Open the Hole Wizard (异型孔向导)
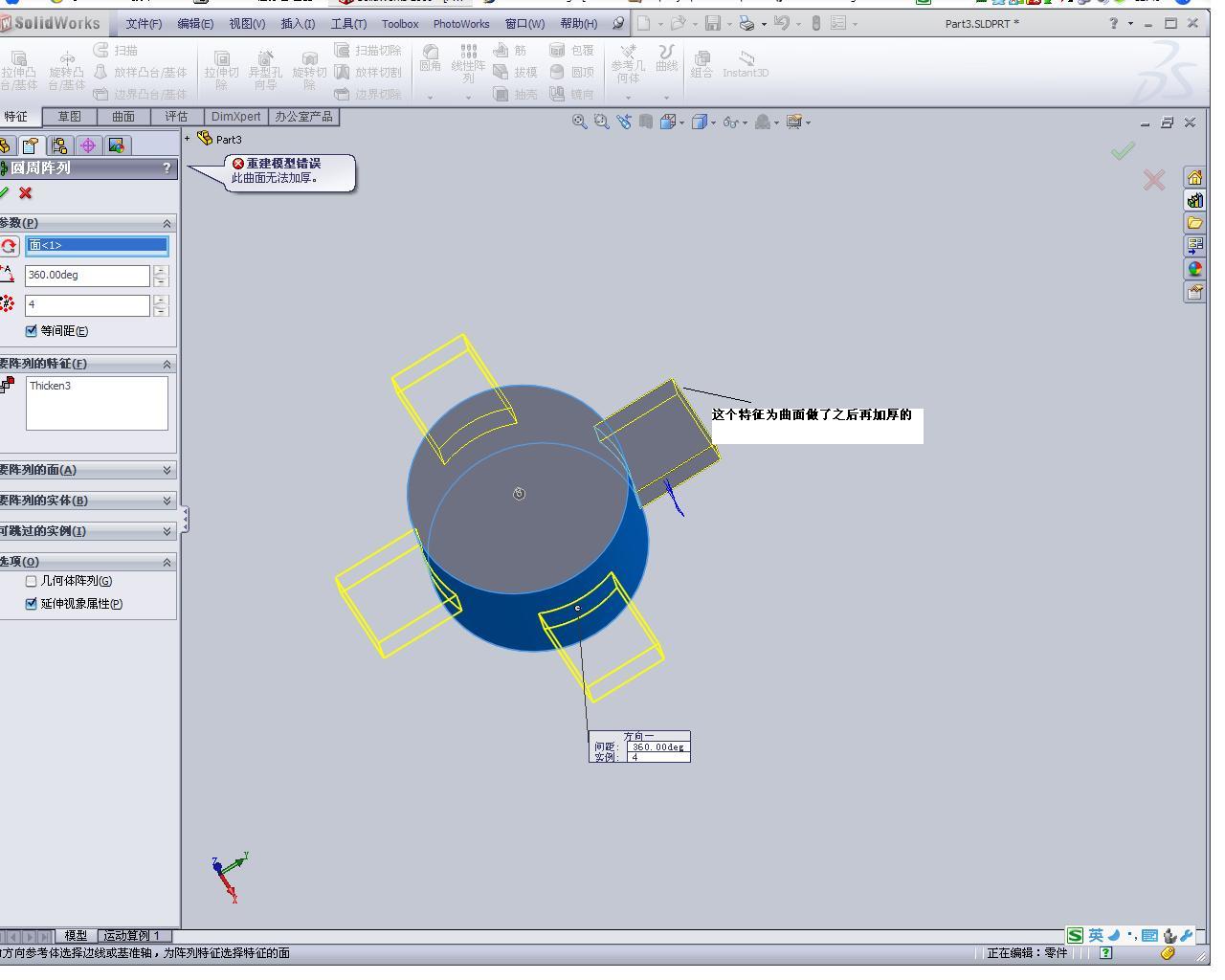This screenshot has width=1225, height=980. click(265, 71)
